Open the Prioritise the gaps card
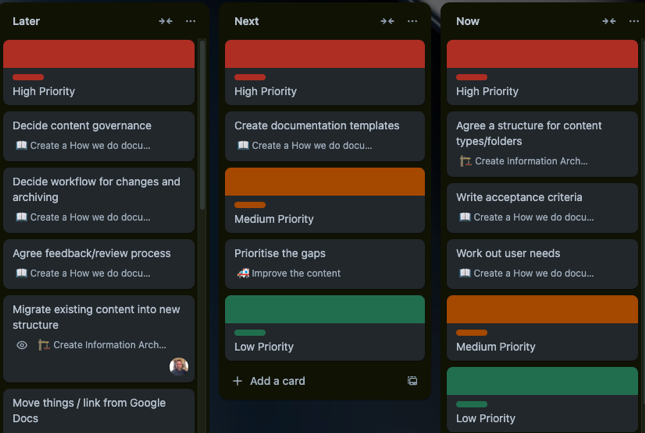 tap(280, 254)
